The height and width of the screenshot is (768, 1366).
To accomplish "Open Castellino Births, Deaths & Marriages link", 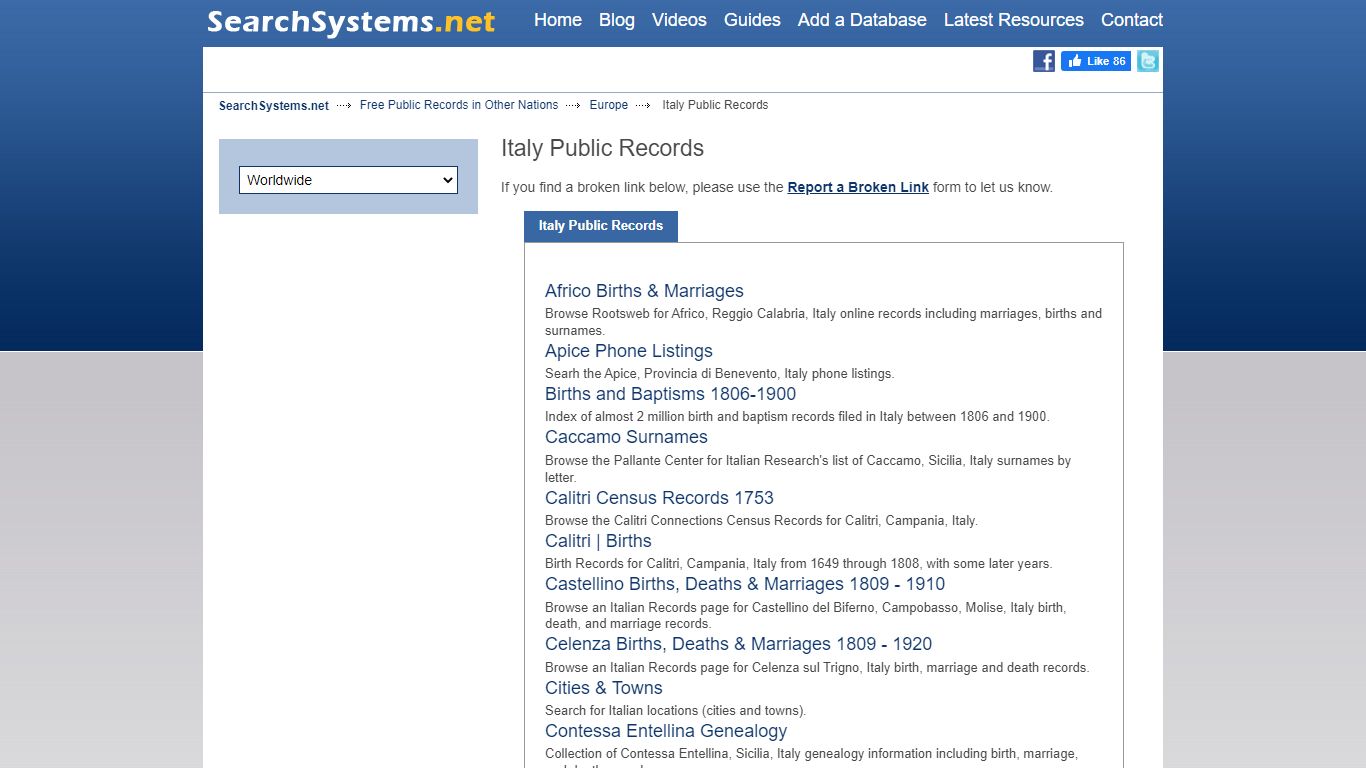I will 745,584.
